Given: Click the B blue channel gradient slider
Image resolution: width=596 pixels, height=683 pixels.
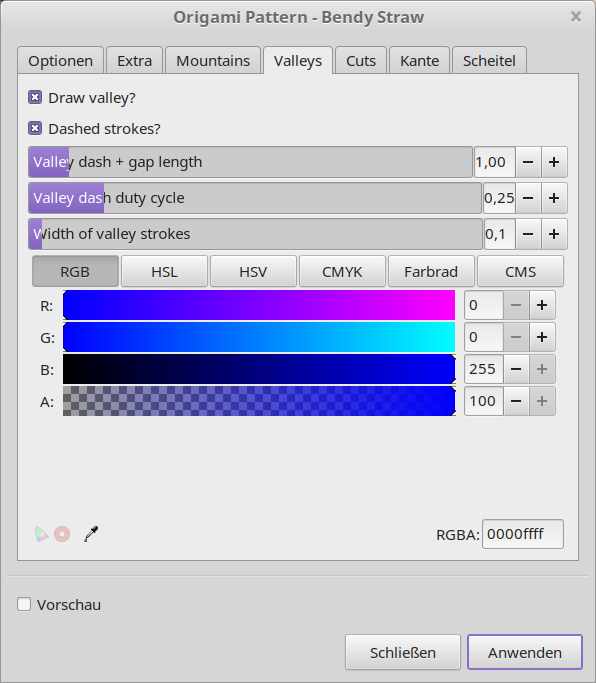Looking at the screenshot, I should click(259, 369).
